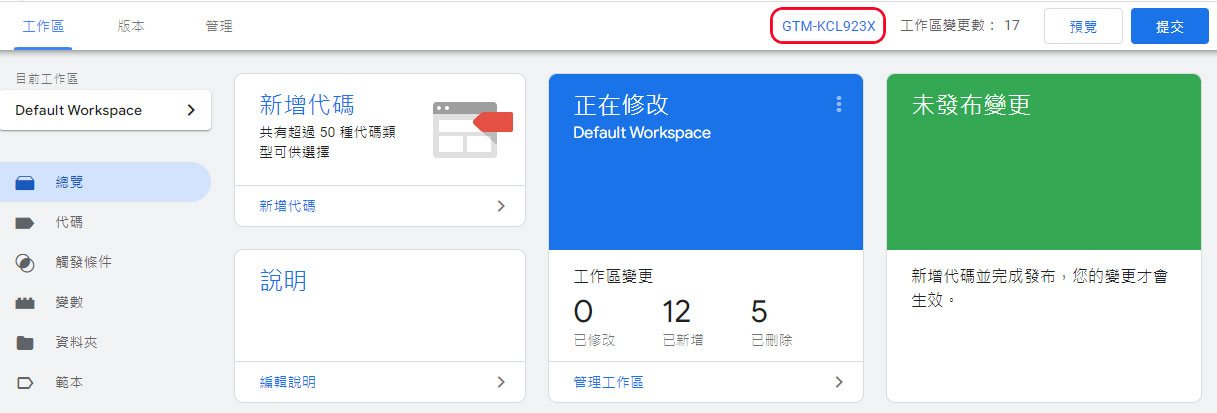Click the 預覽 button
Image resolution: width=1217 pixels, height=413 pixels.
click(x=1083, y=27)
